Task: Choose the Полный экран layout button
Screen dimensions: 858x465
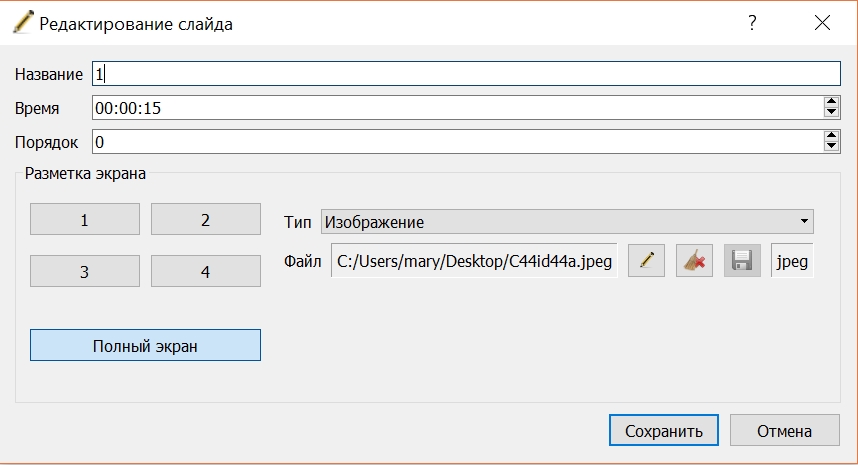Action: point(146,345)
